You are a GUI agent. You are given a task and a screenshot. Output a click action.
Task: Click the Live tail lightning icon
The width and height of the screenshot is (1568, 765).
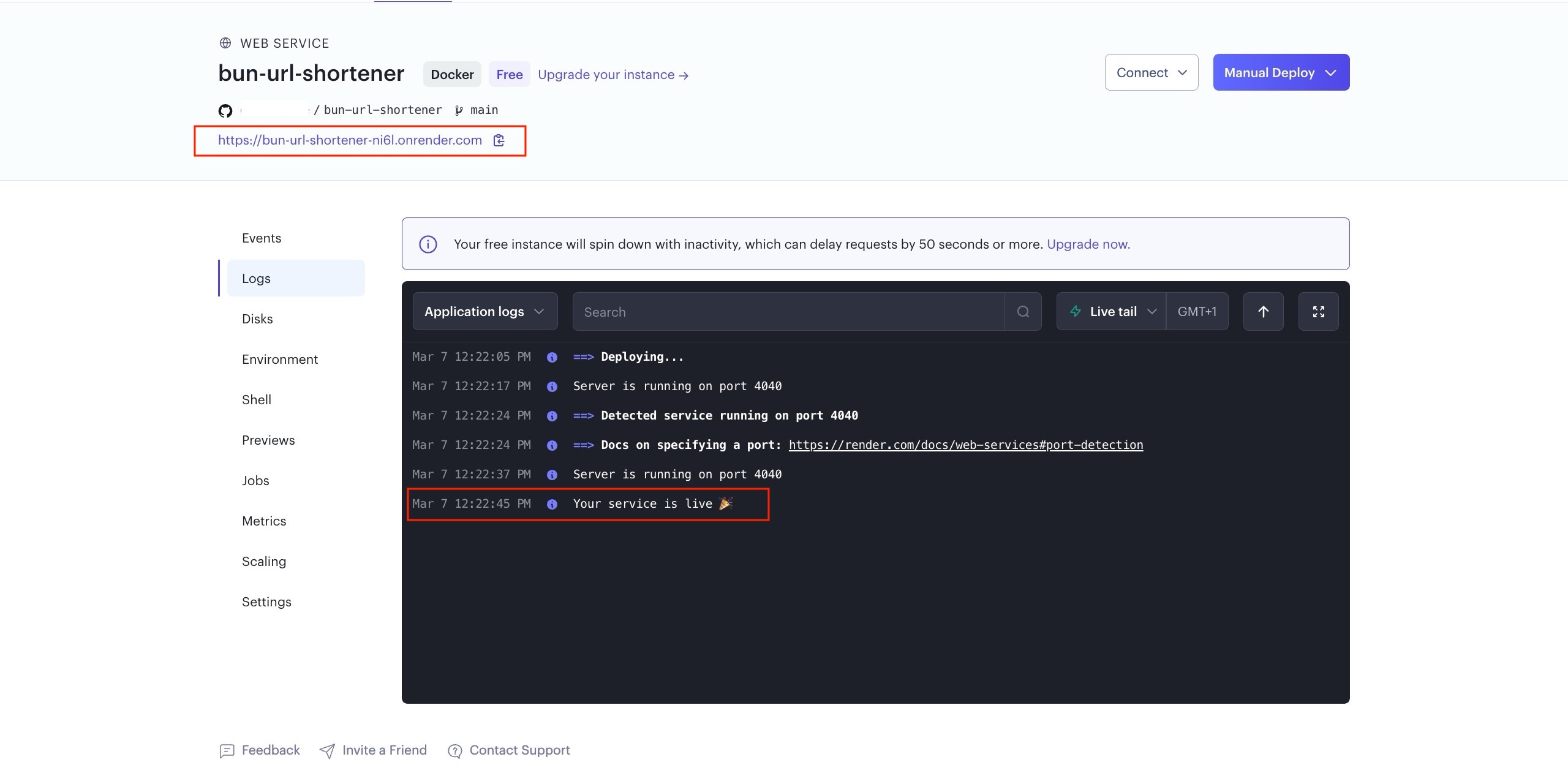(x=1076, y=311)
